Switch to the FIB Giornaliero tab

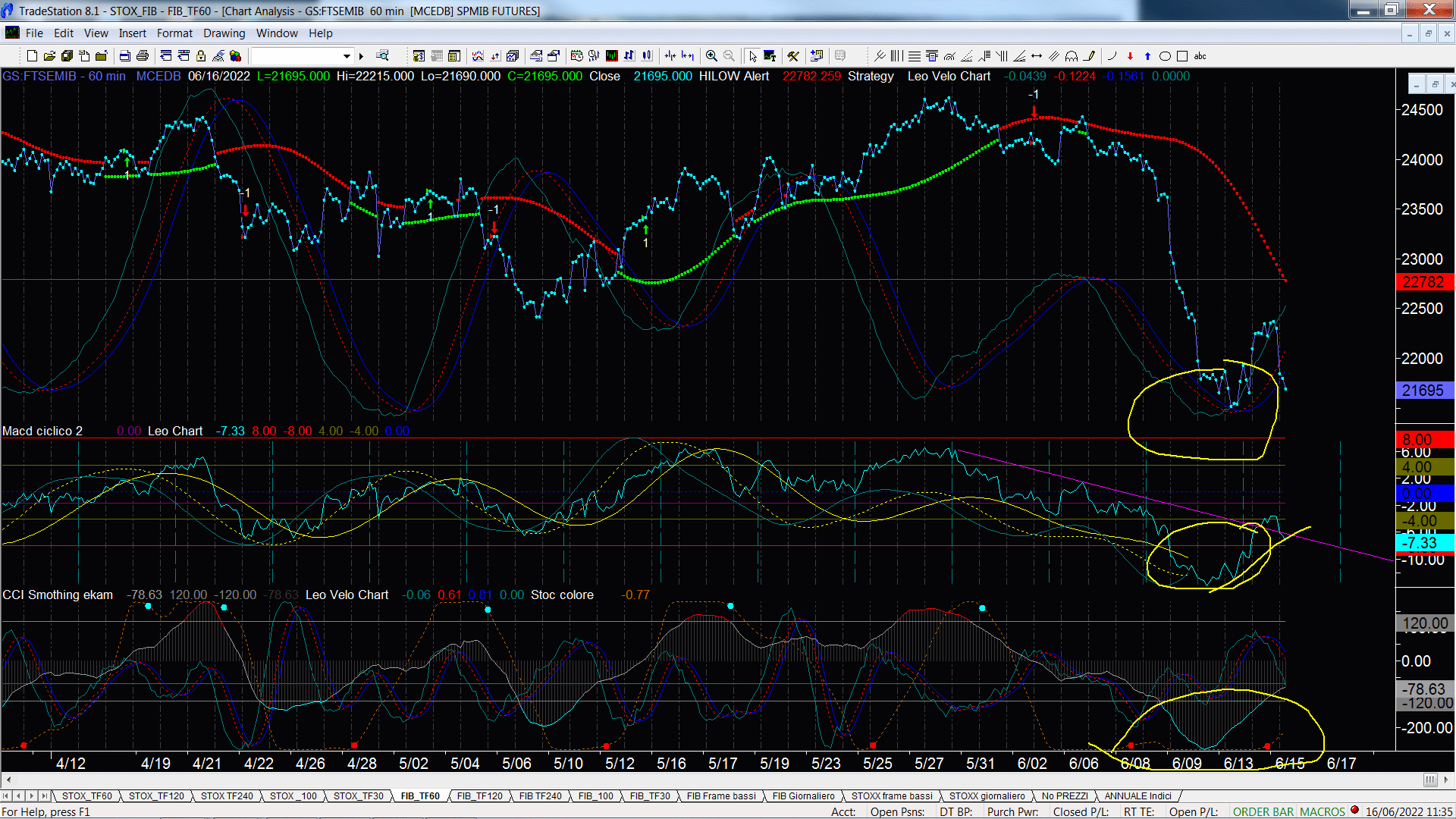coord(803,796)
